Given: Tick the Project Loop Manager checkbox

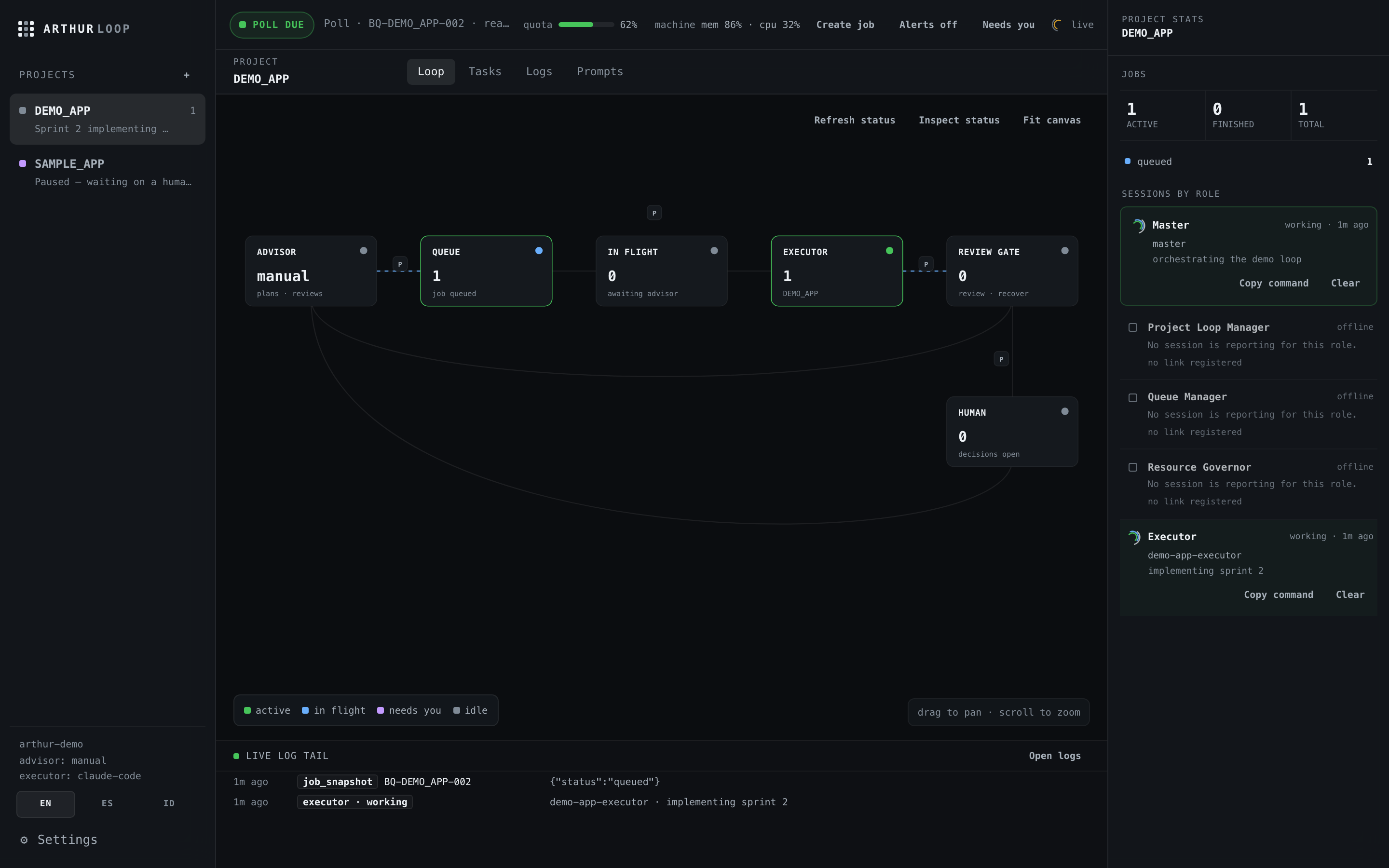Looking at the screenshot, I should (1133, 328).
